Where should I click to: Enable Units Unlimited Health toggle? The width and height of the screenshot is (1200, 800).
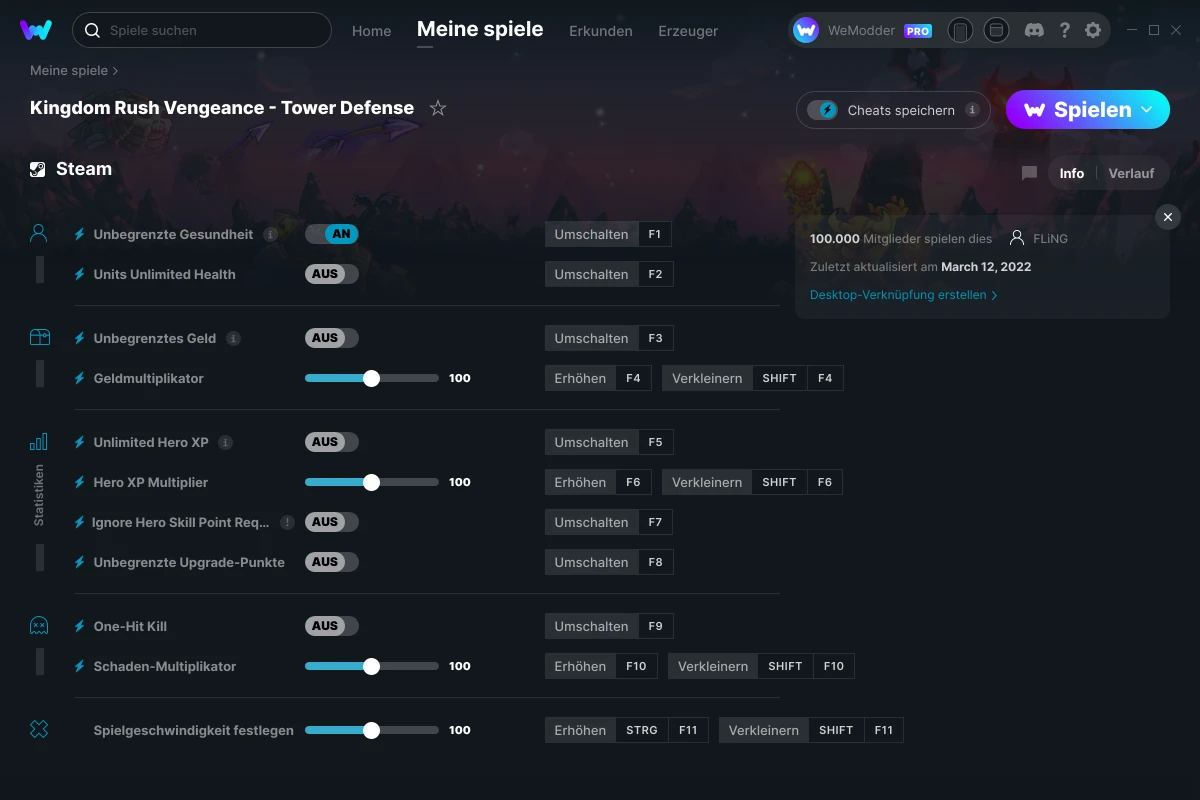tap(332, 274)
